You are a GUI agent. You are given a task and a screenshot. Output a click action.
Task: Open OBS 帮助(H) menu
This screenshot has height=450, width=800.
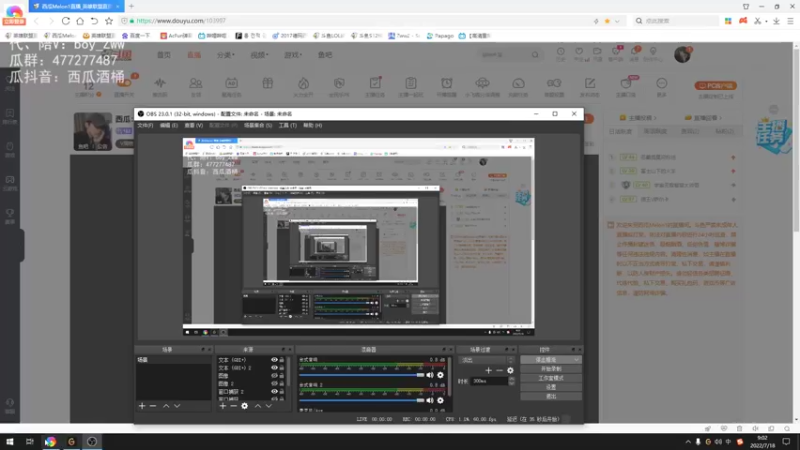pyautogui.click(x=312, y=126)
